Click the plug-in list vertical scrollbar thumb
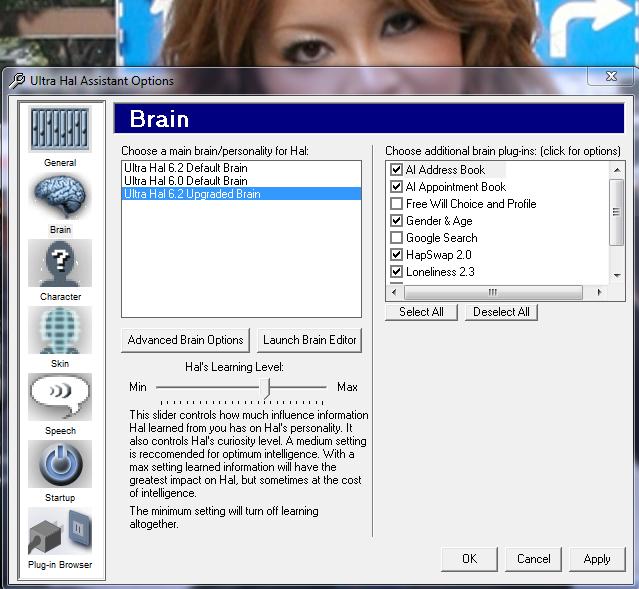Viewport: 639px width, 589px height. 617,212
